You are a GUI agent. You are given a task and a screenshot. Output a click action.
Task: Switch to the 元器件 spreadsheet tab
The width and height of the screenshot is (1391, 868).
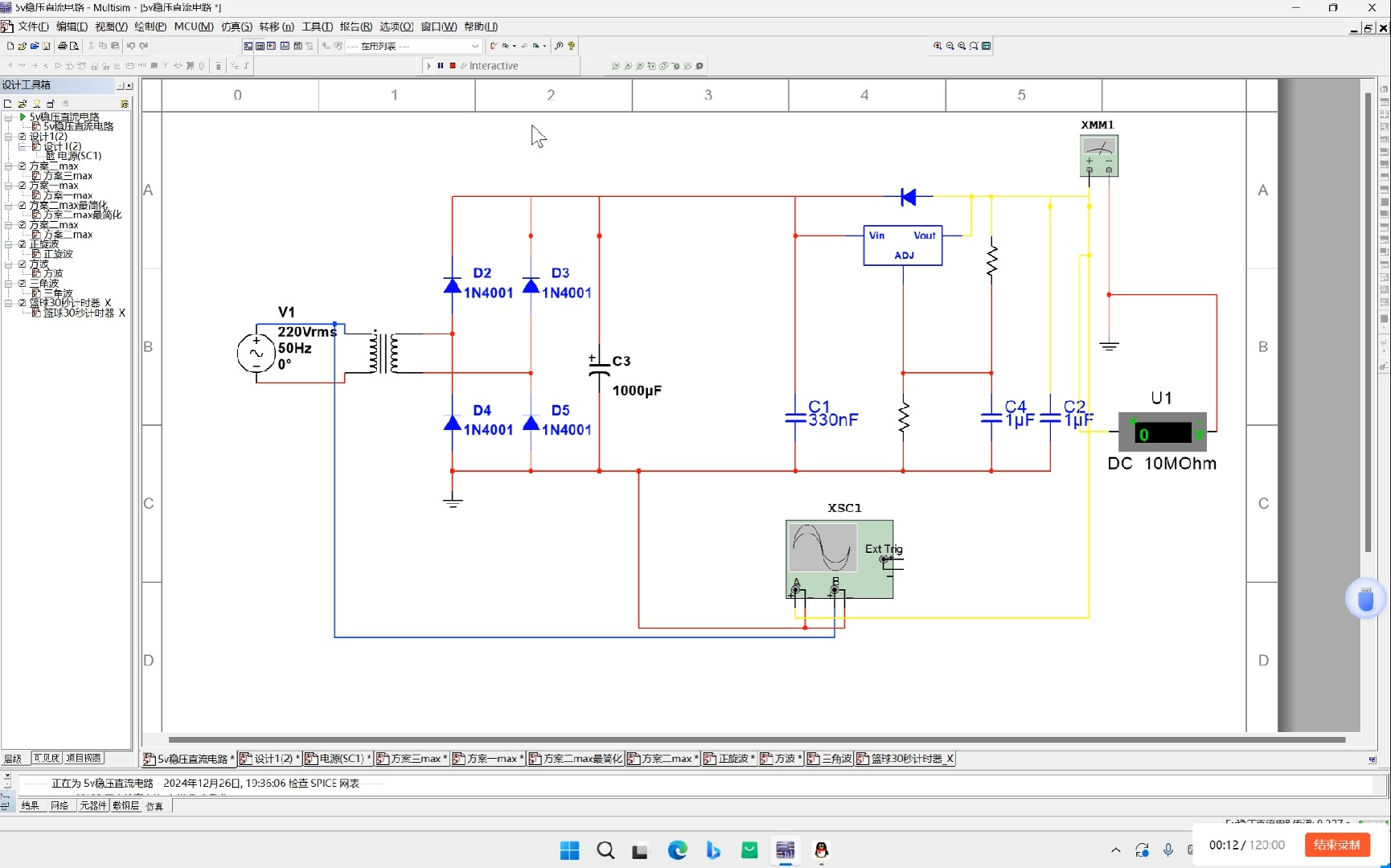[x=93, y=805]
